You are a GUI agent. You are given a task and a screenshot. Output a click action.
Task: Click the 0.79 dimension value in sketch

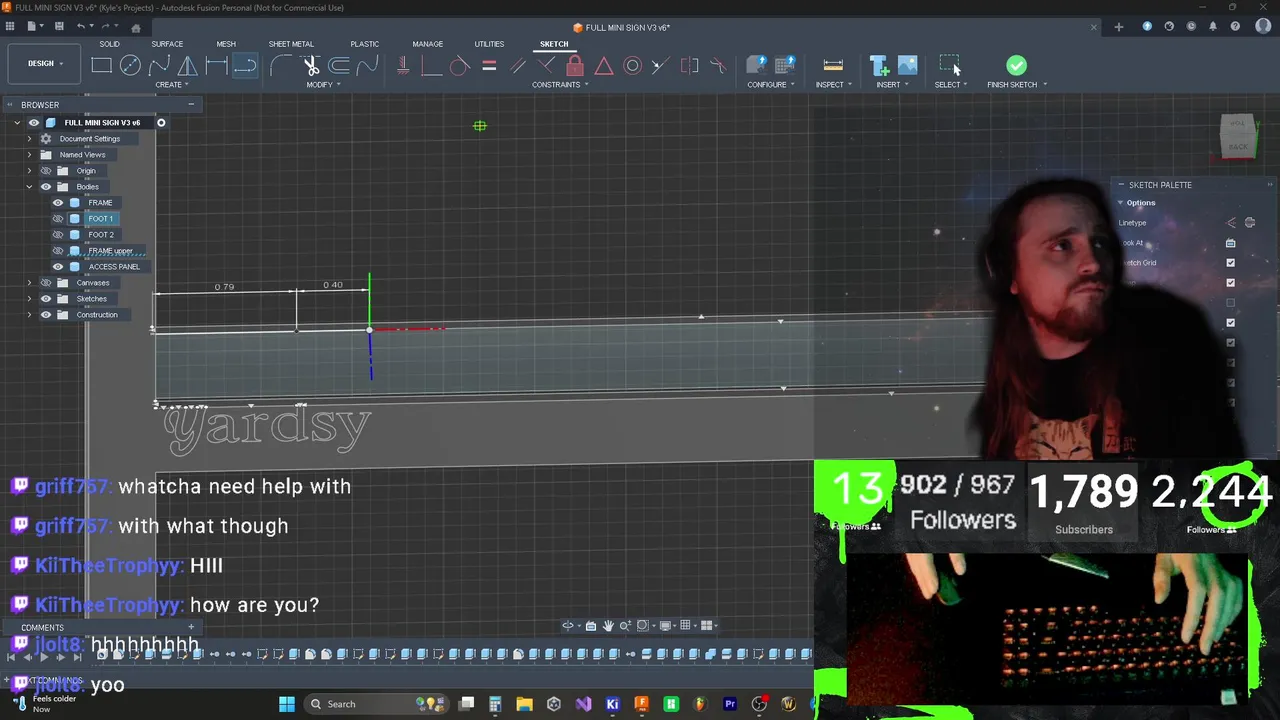(x=224, y=287)
